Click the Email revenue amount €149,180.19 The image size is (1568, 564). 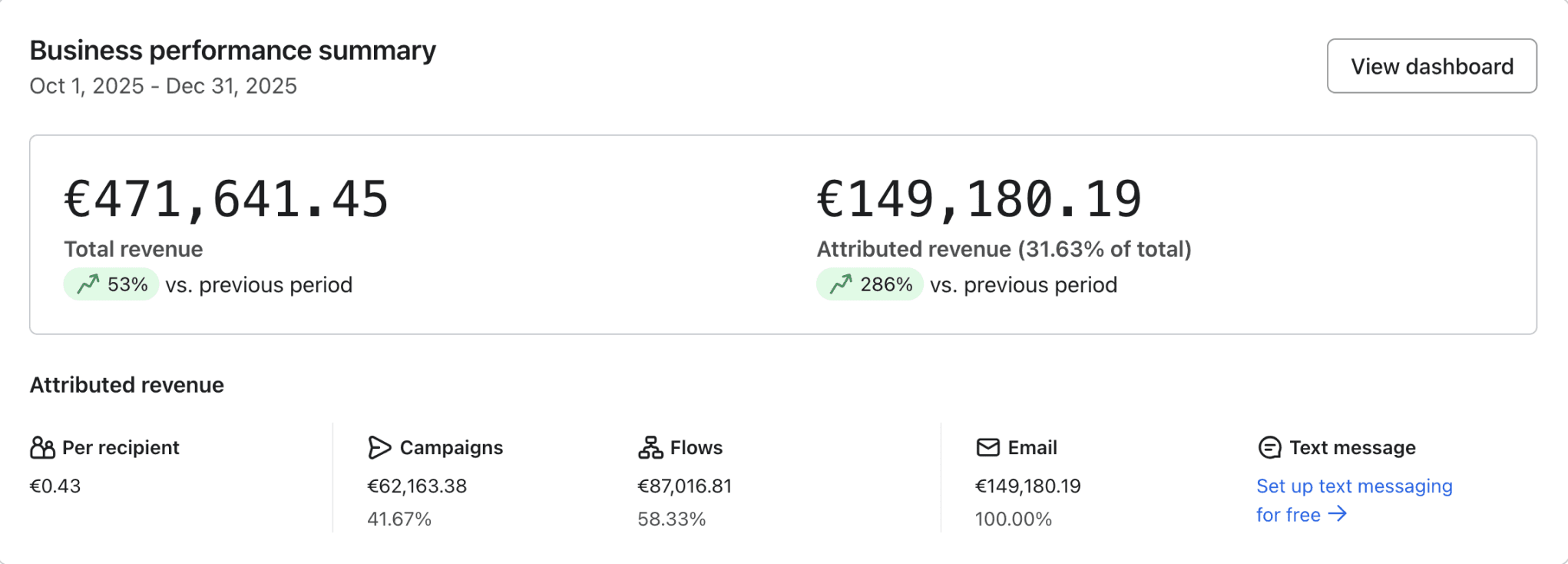(1027, 486)
